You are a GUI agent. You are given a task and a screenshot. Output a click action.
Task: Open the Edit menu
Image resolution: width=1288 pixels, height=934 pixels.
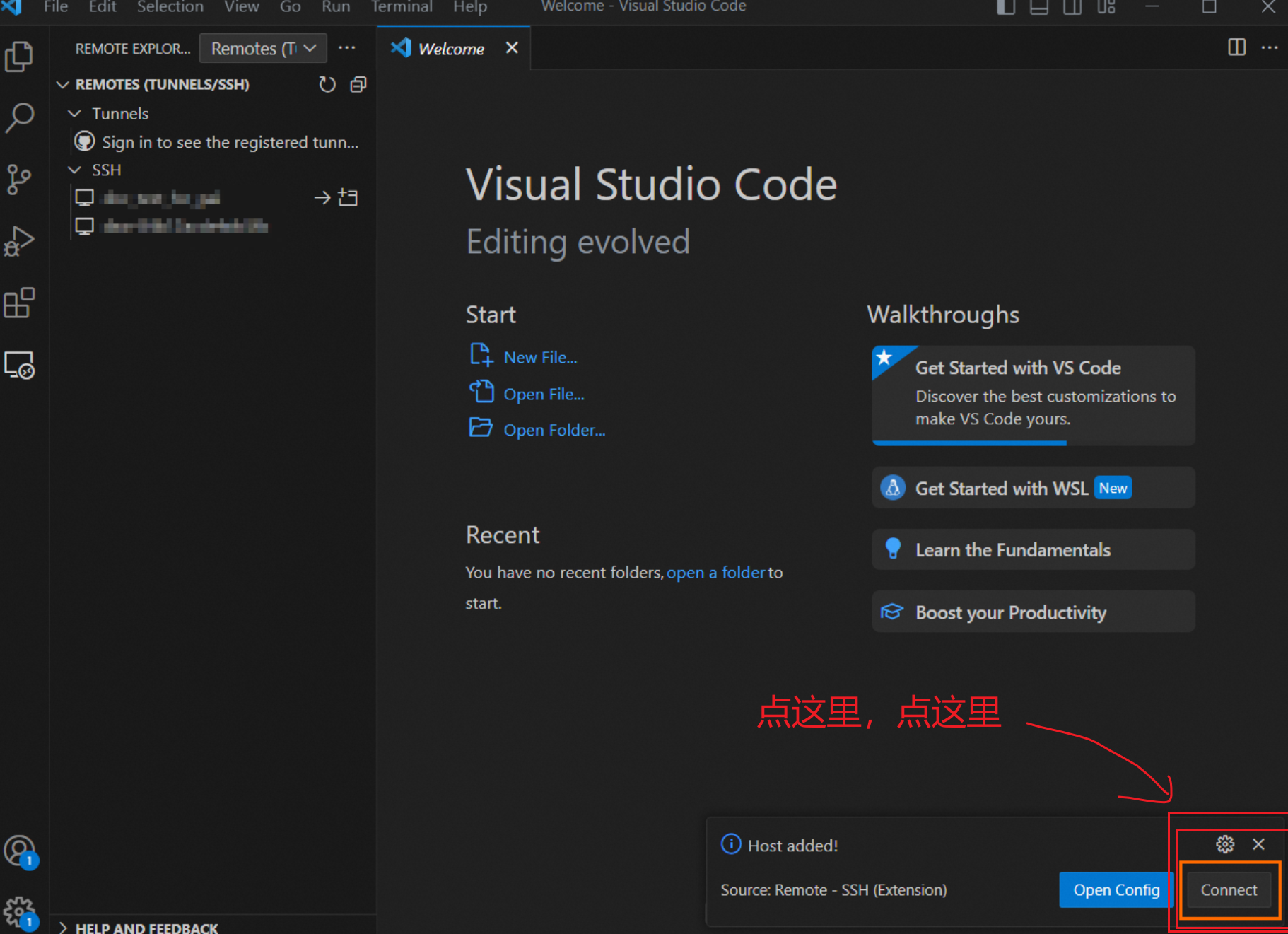tap(103, 7)
